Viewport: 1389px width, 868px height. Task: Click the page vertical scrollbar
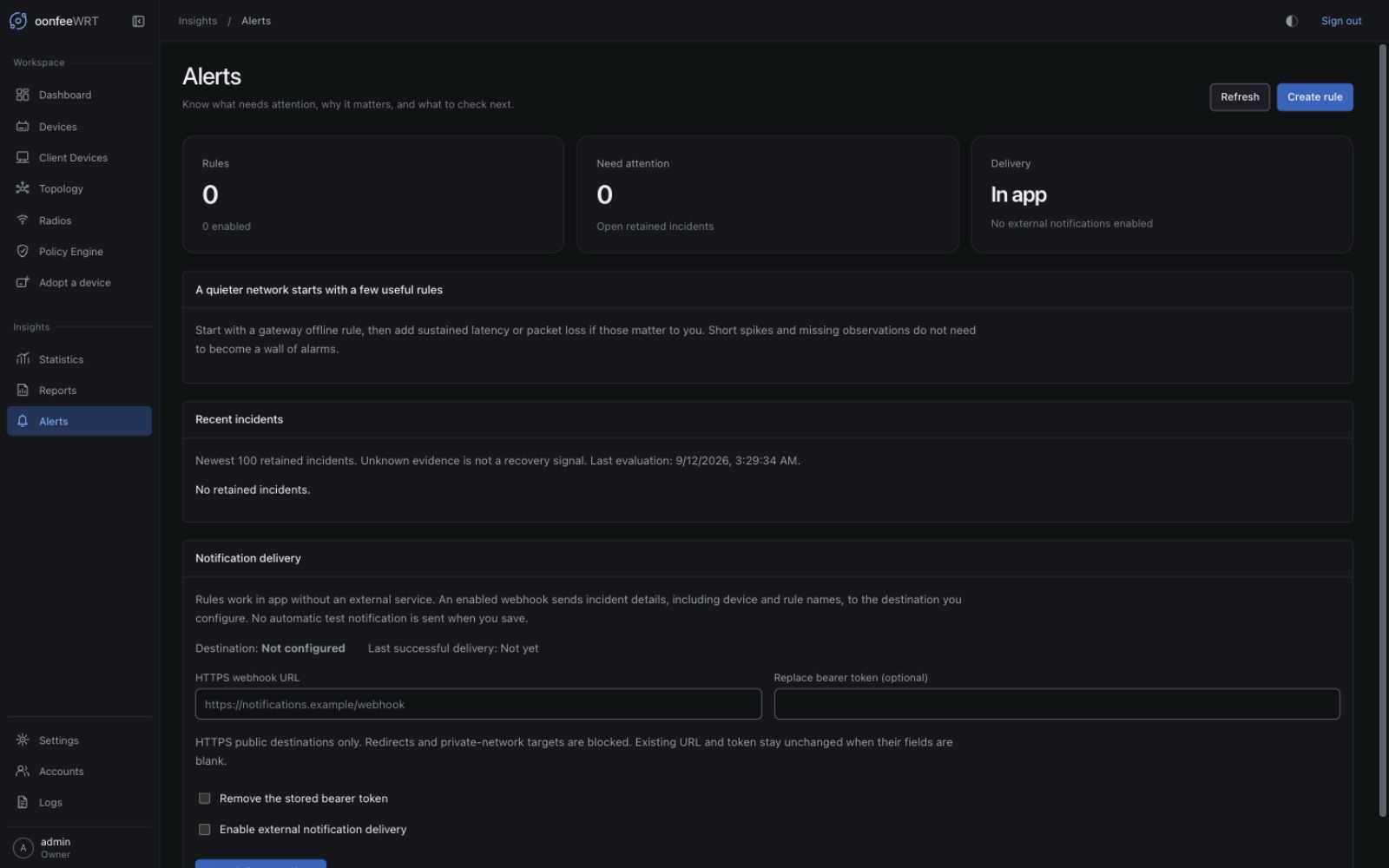(1383, 430)
